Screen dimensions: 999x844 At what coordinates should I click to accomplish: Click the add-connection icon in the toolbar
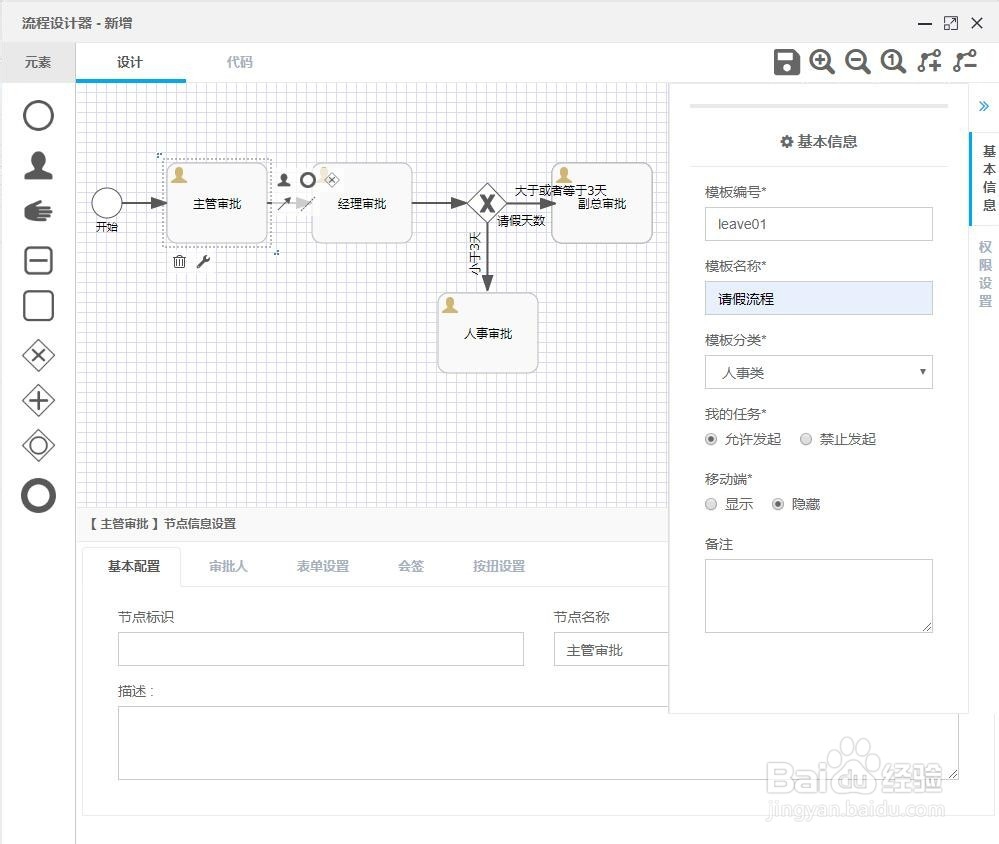[x=928, y=62]
